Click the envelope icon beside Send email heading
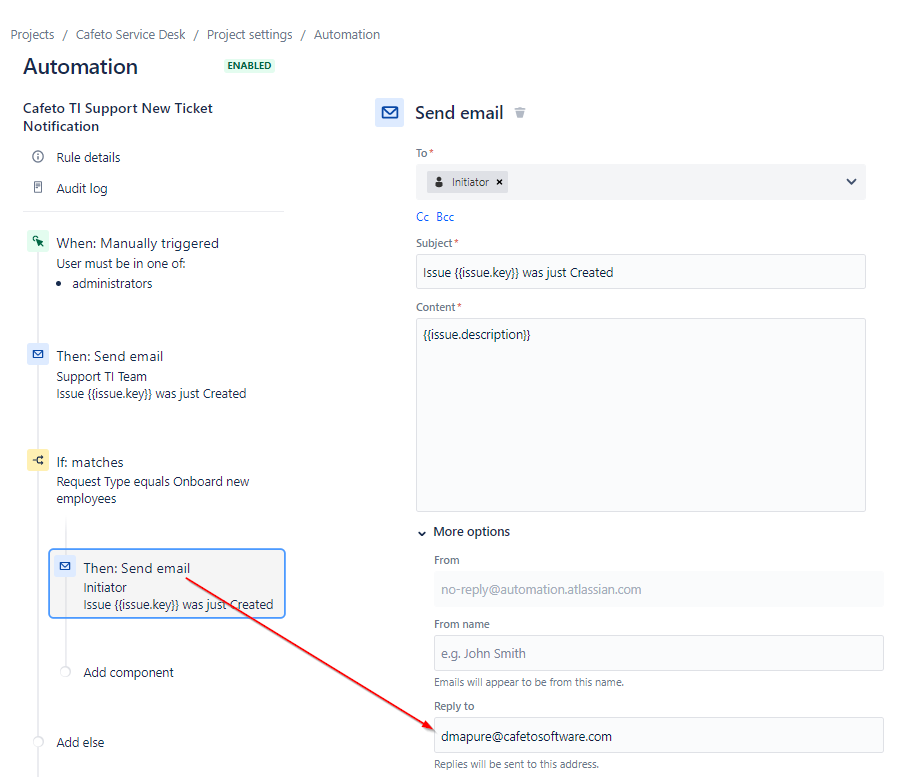Image resolution: width=899 pixels, height=777 pixels. click(x=390, y=112)
